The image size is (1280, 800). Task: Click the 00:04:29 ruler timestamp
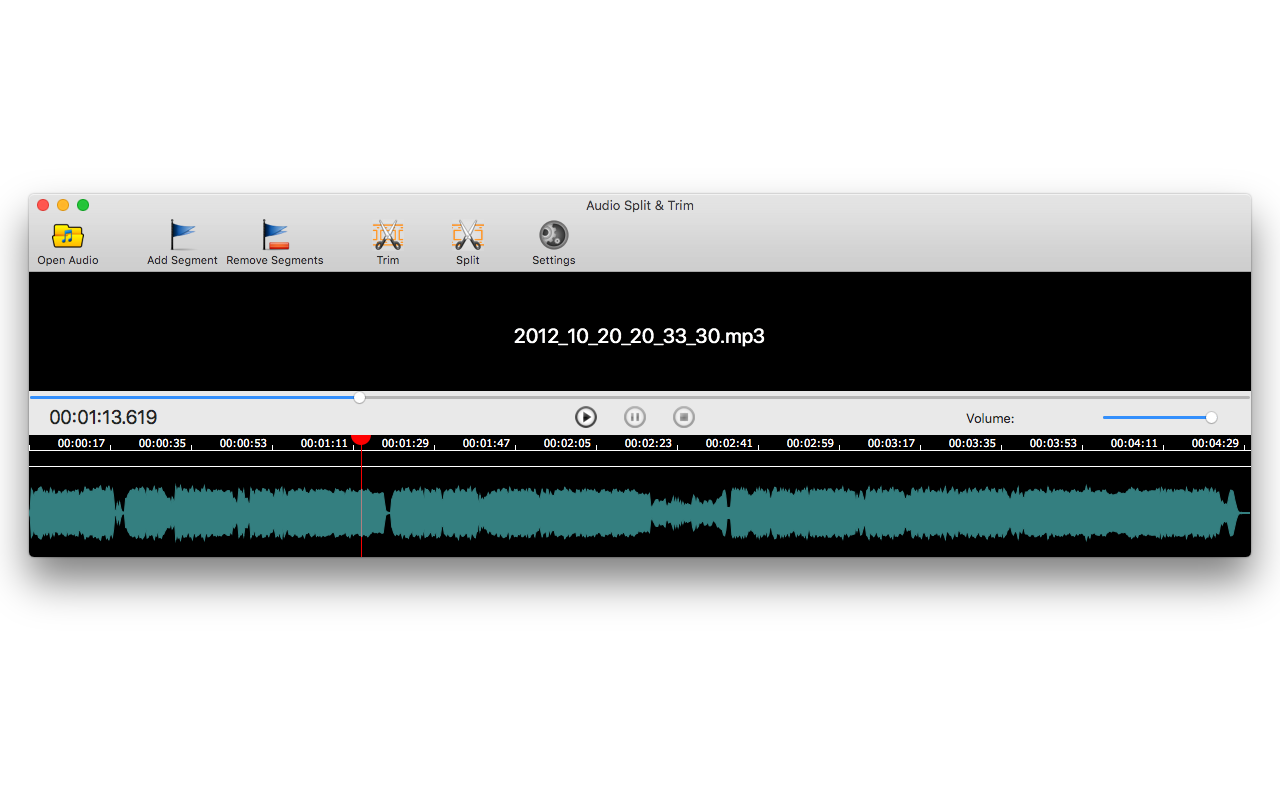click(x=1215, y=443)
